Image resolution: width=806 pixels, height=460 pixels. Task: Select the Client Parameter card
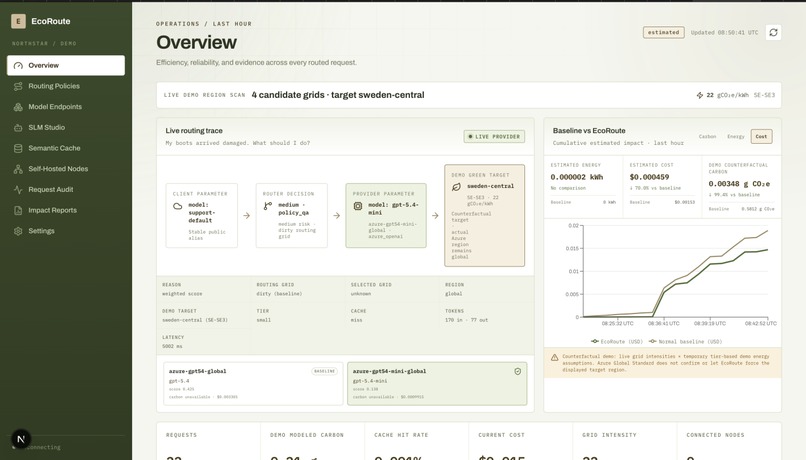pyautogui.click(x=202, y=215)
